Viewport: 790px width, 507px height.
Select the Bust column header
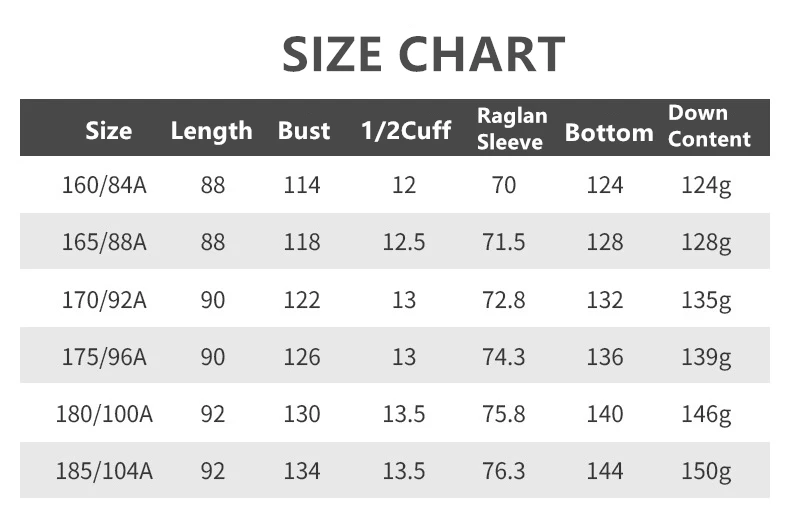coord(304,130)
